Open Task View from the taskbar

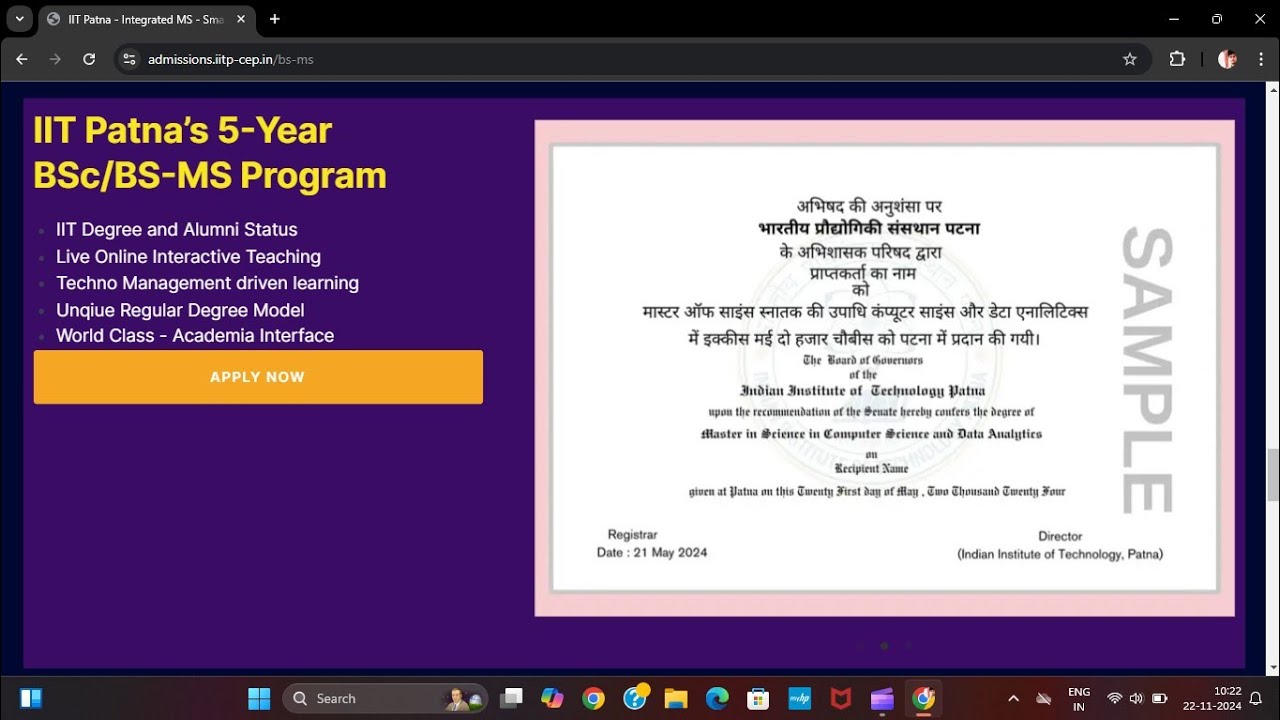pyautogui.click(x=512, y=698)
